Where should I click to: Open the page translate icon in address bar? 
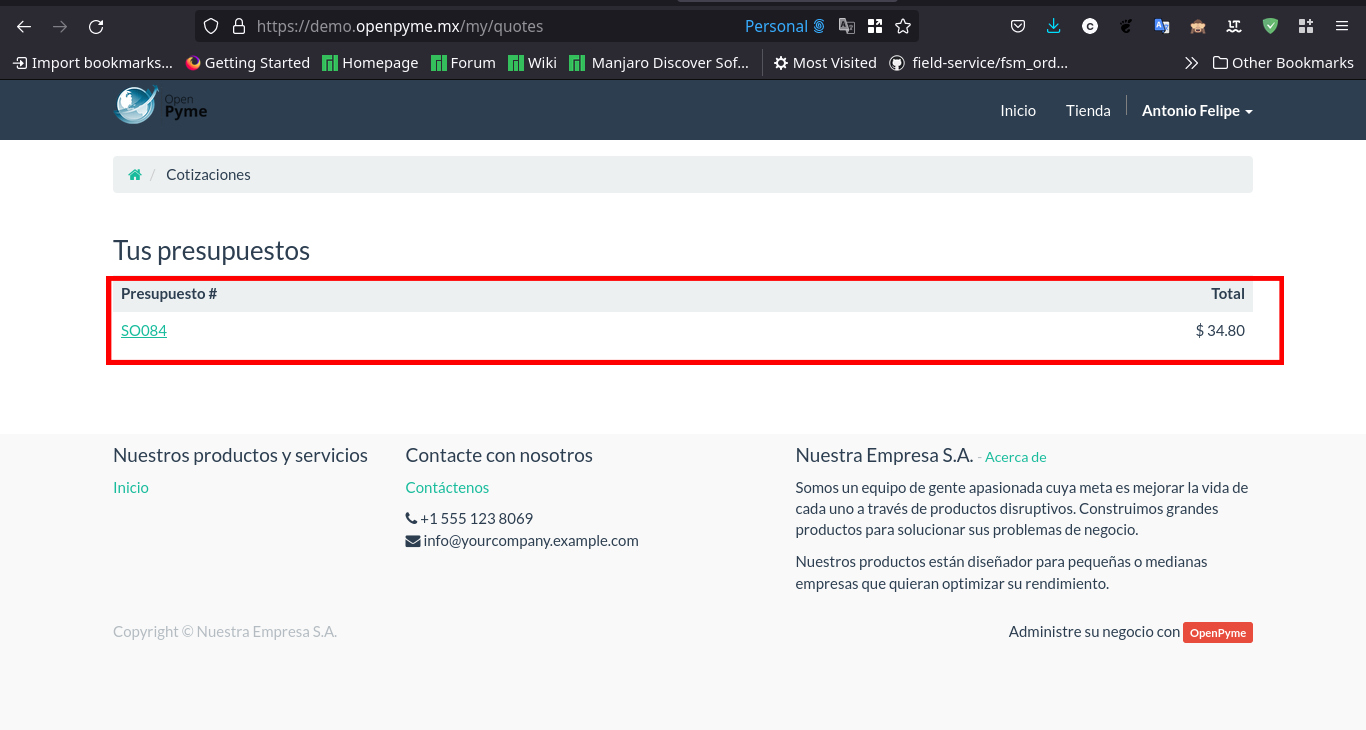click(x=847, y=27)
